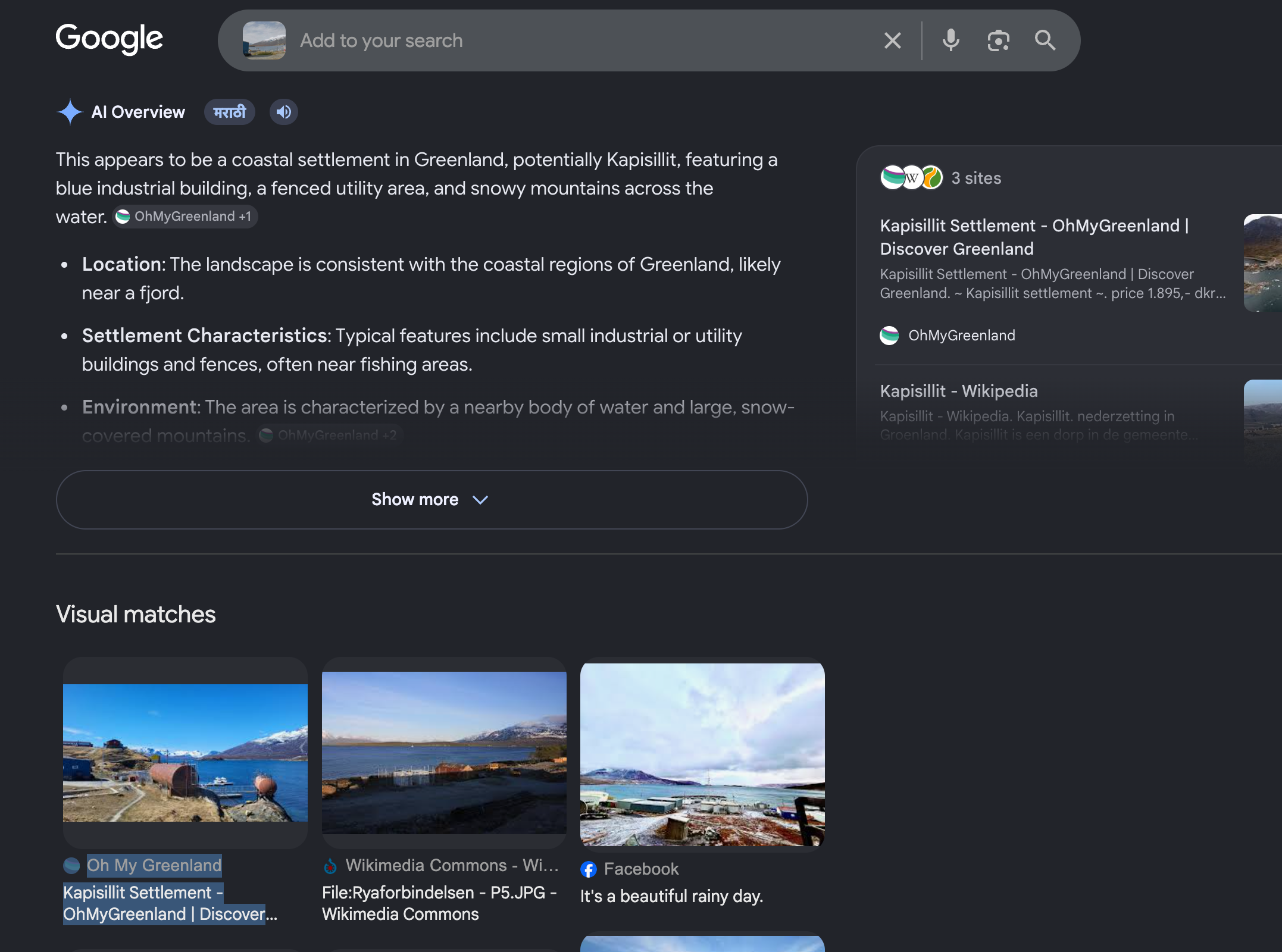Translate the overview using the मराठी chip
Viewport: 1282px width, 952px height.
[230, 112]
